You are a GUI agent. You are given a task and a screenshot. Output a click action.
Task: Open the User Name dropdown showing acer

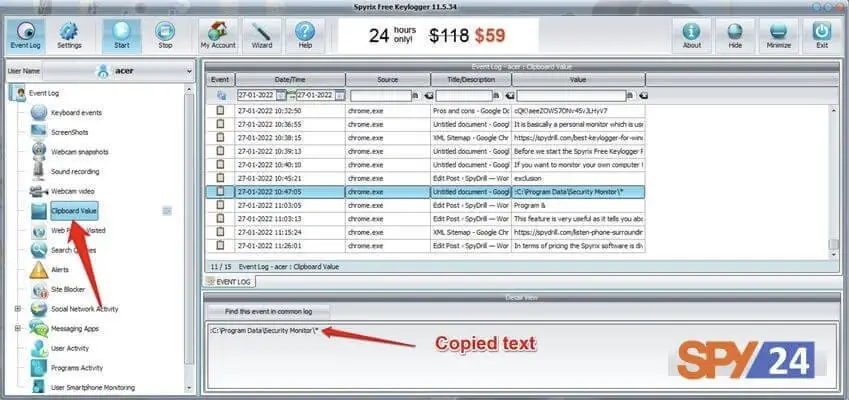pyautogui.click(x=118, y=71)
